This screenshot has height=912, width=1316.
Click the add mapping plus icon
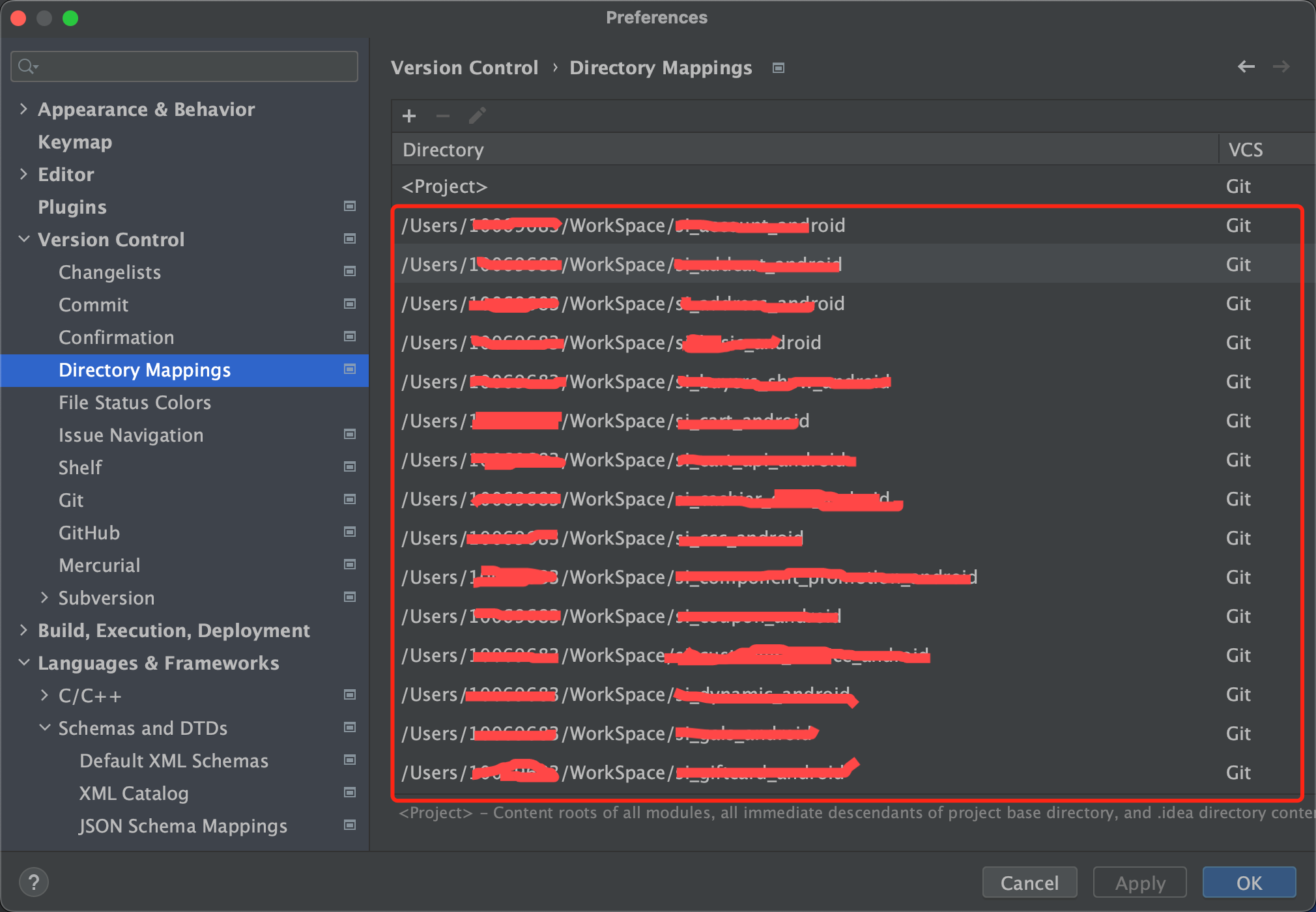tap(409, 117)
